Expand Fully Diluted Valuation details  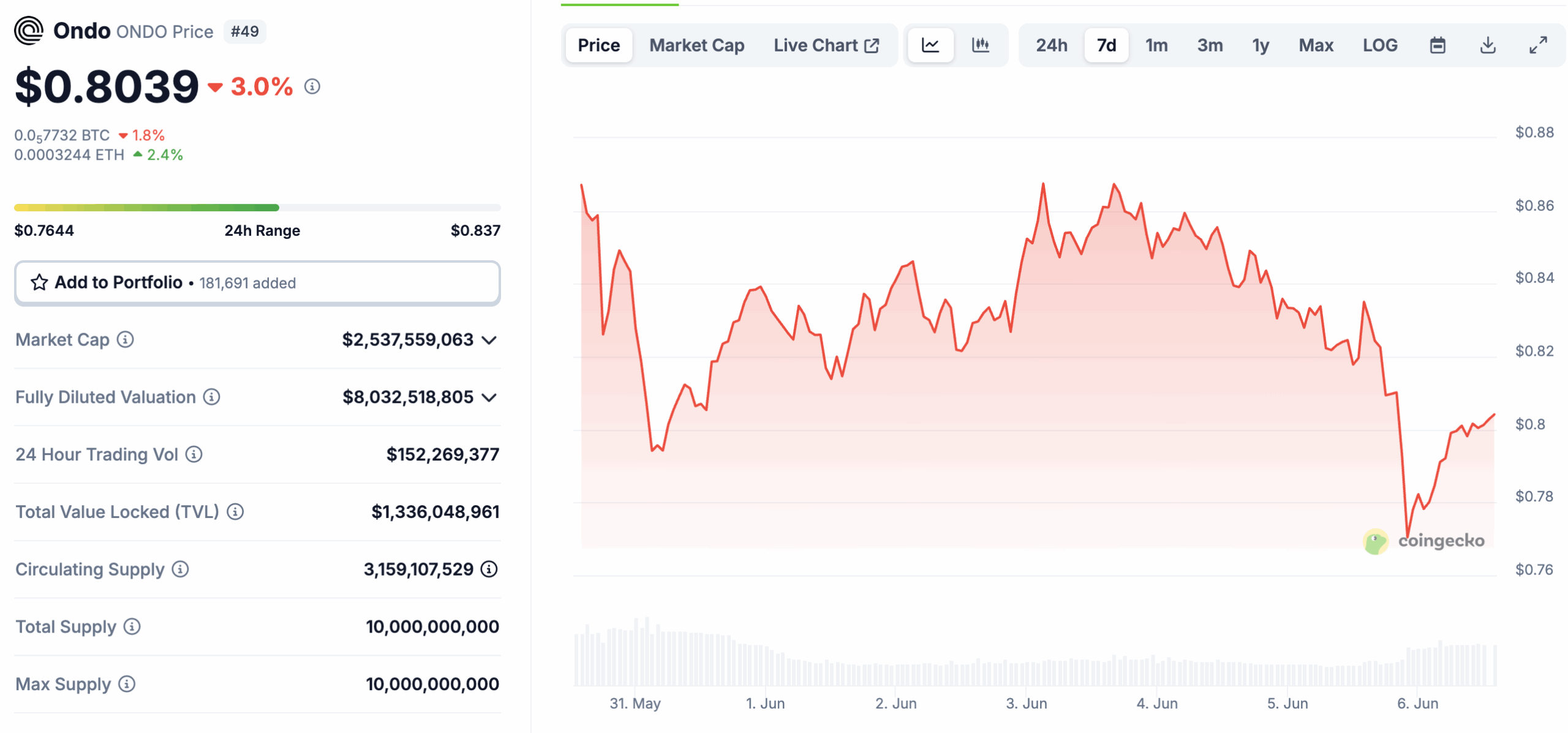click(x=488, y=397)
